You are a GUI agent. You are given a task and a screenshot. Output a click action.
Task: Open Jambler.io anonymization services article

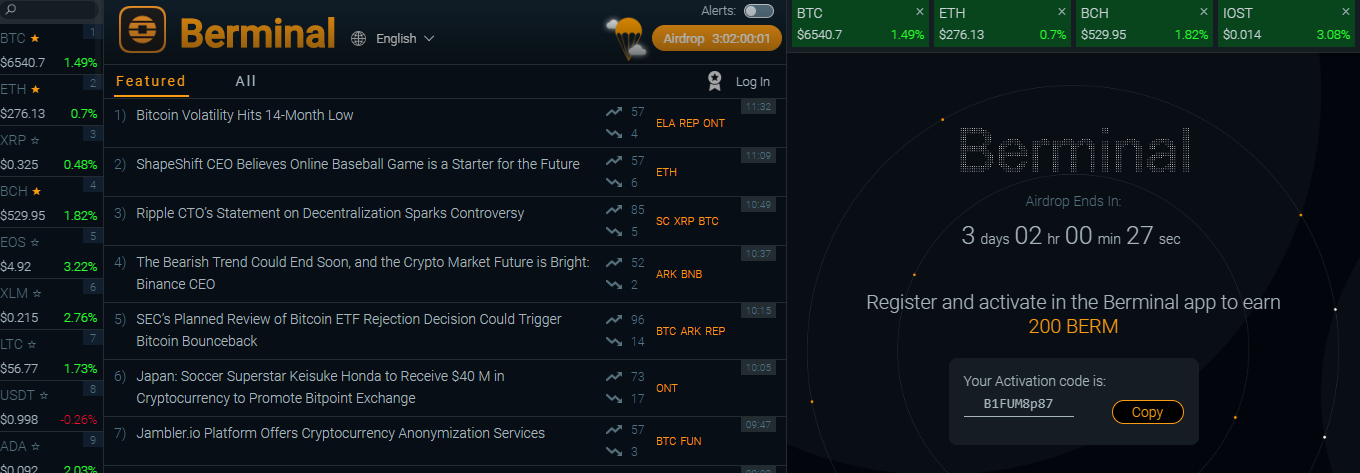(x=340, y=433)
